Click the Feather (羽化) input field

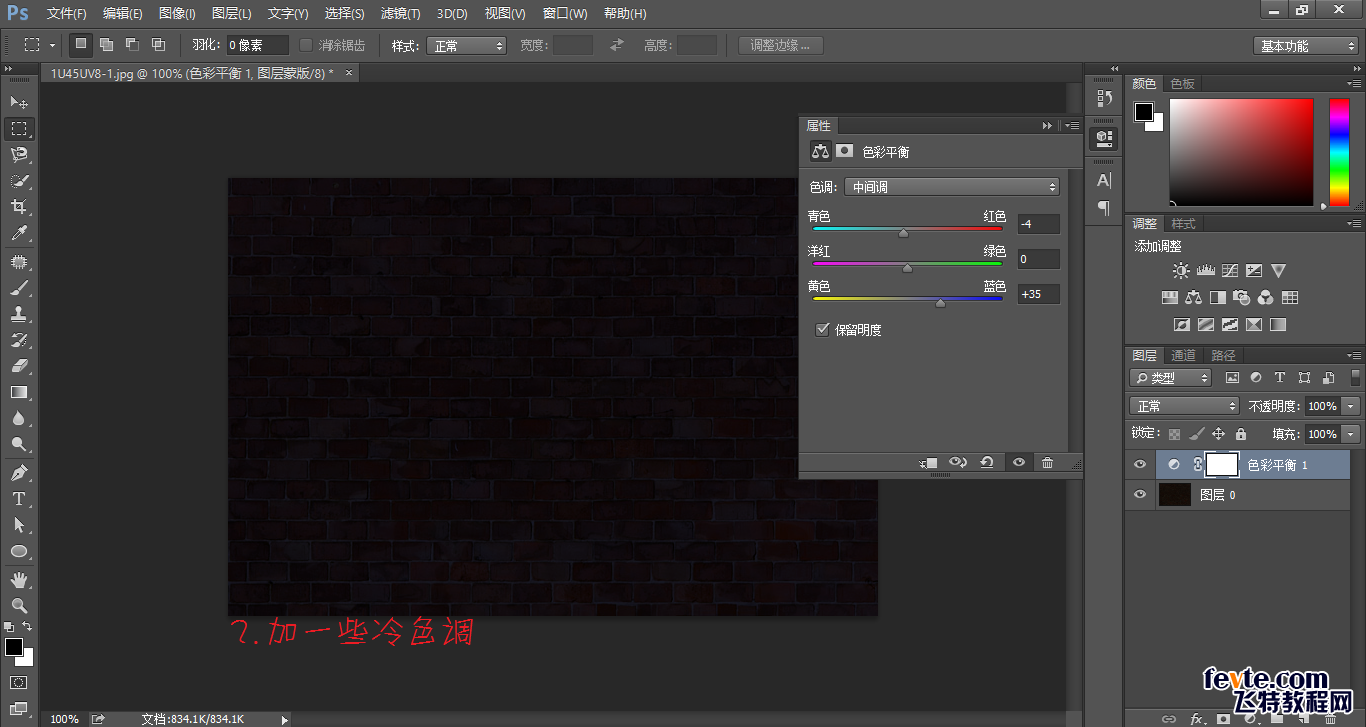tap(257, 45)
